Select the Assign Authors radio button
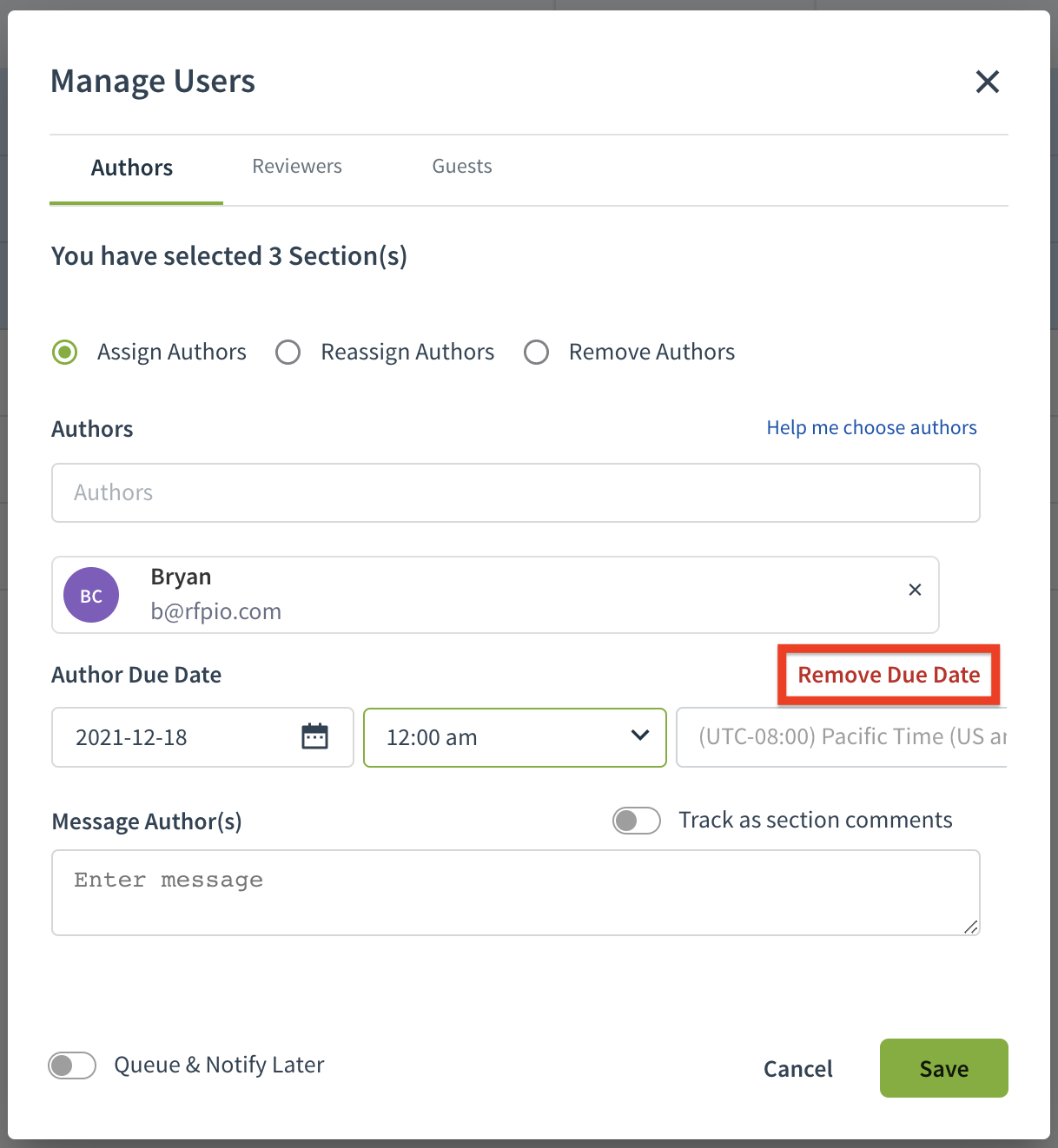The image size is (1058, 1148). (x=65, y=352)
